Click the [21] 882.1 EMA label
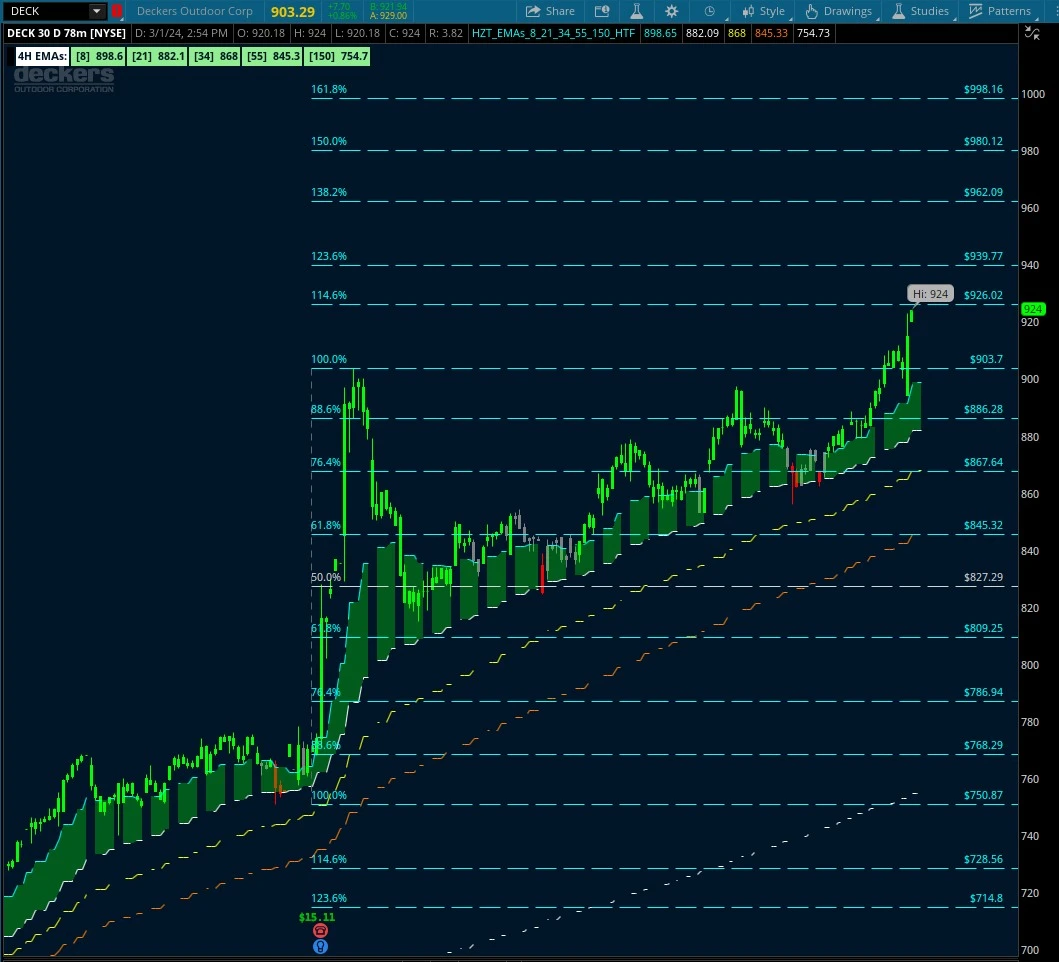The image size is (1059, 962). coord(158,56)
